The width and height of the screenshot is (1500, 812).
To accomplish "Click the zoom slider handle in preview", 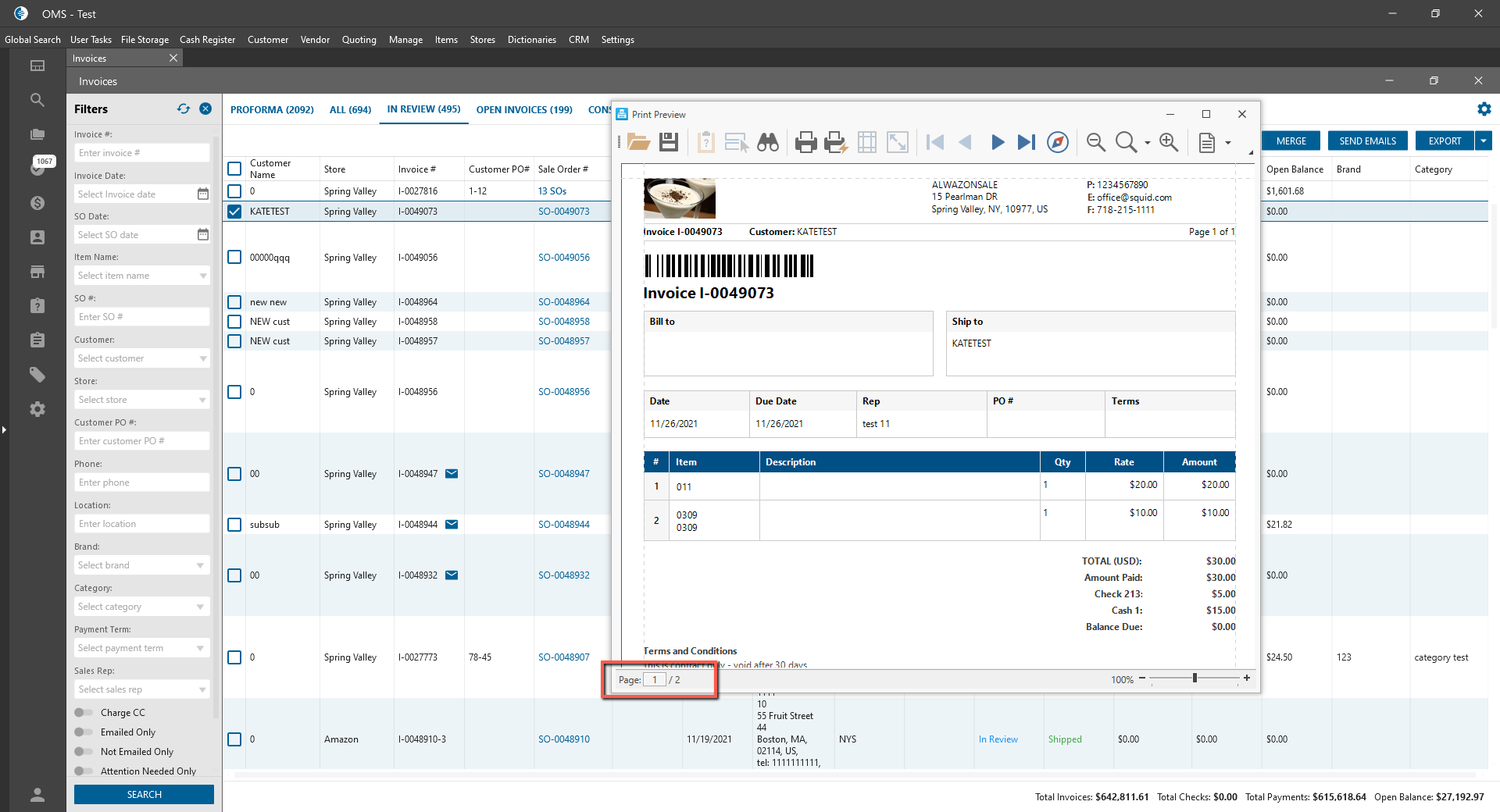I will [x=1195, y=678].
